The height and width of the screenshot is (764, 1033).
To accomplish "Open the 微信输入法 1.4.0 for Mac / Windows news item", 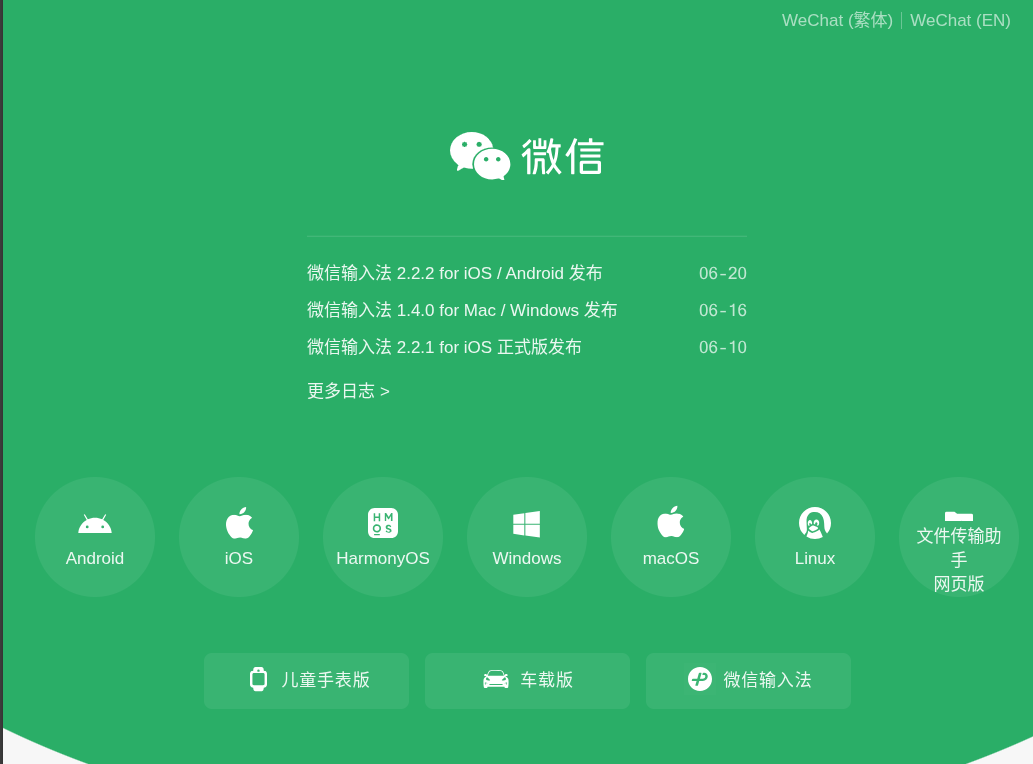I will 462,310.
